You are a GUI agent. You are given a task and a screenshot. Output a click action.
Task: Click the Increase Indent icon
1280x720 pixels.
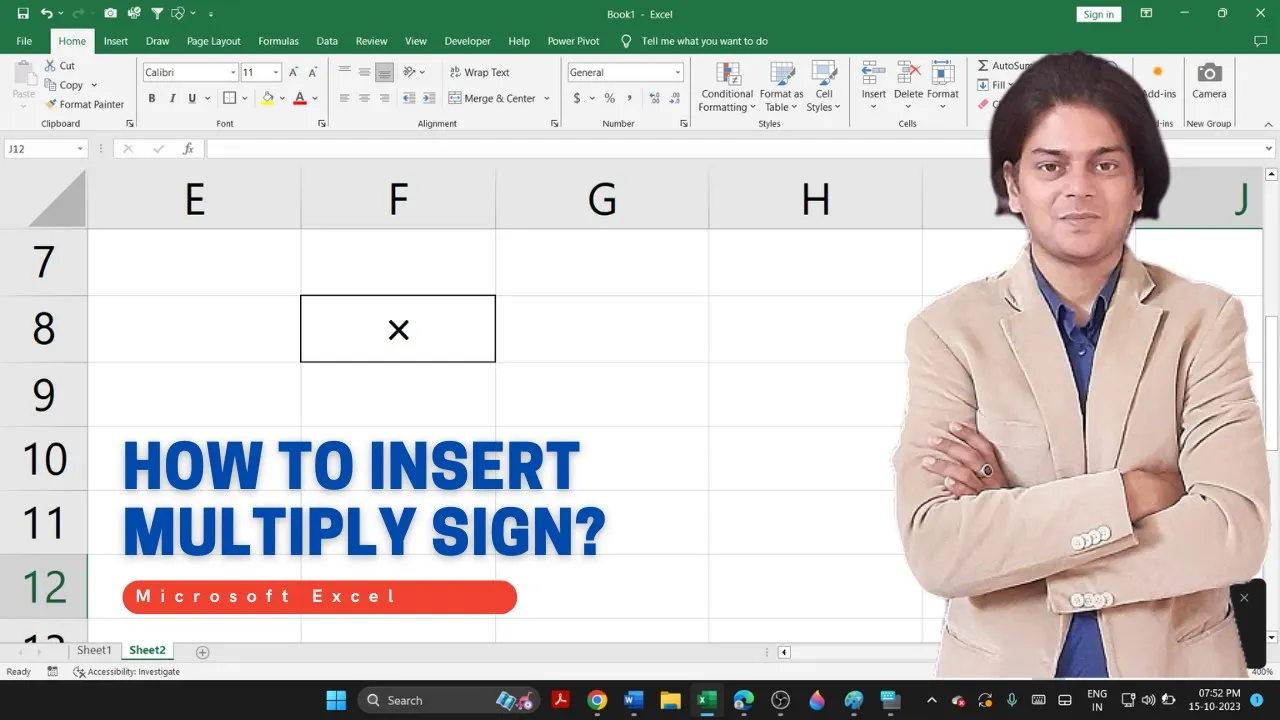point(429,98)
